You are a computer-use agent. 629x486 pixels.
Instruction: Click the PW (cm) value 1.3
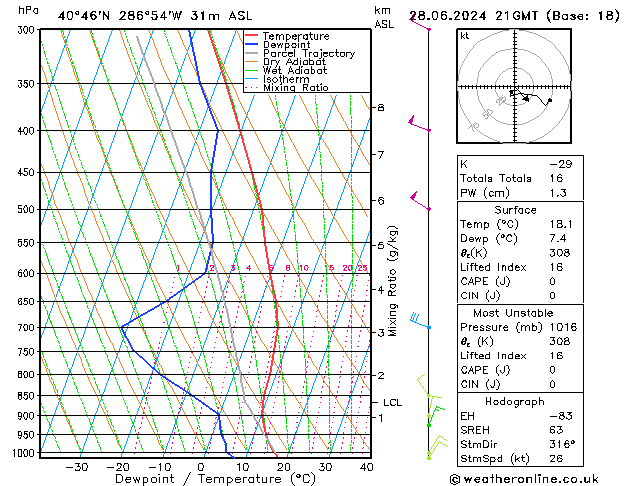point(558,193)
